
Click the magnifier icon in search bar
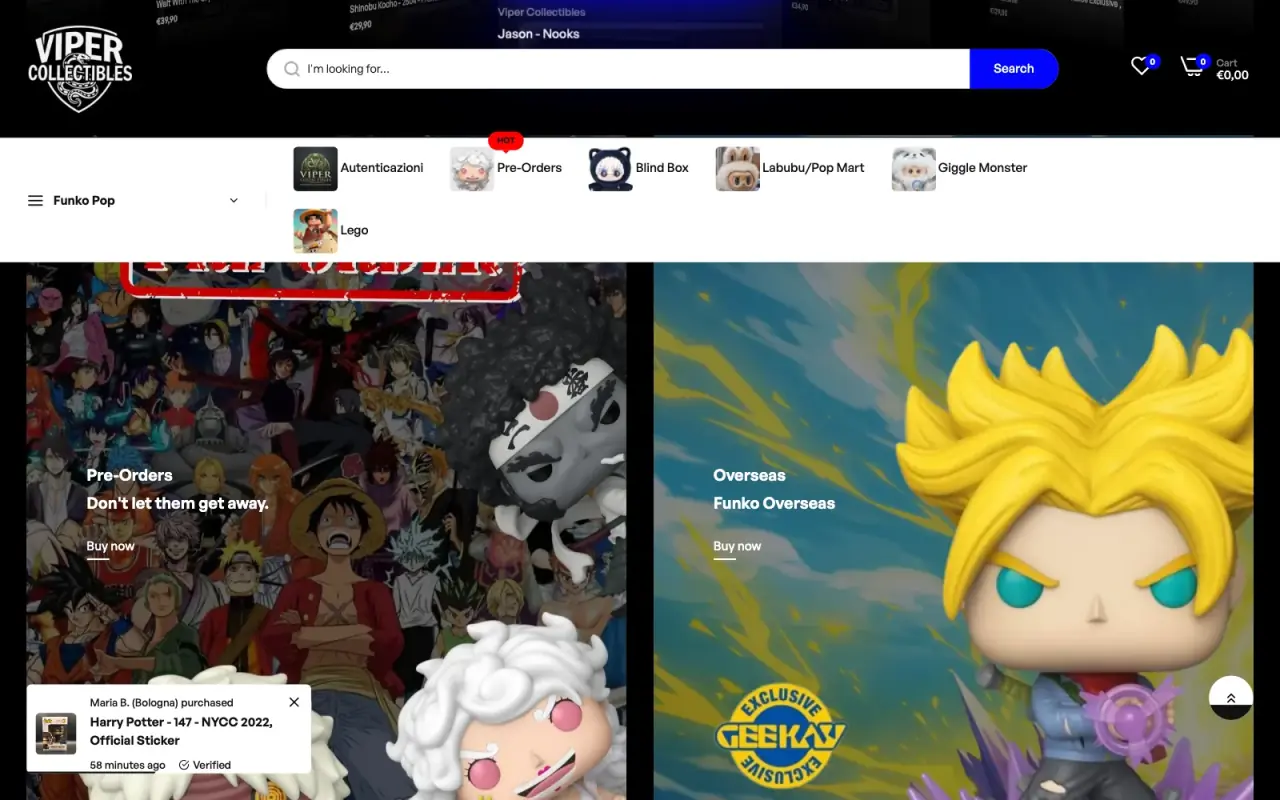click(x=292, y=69)
